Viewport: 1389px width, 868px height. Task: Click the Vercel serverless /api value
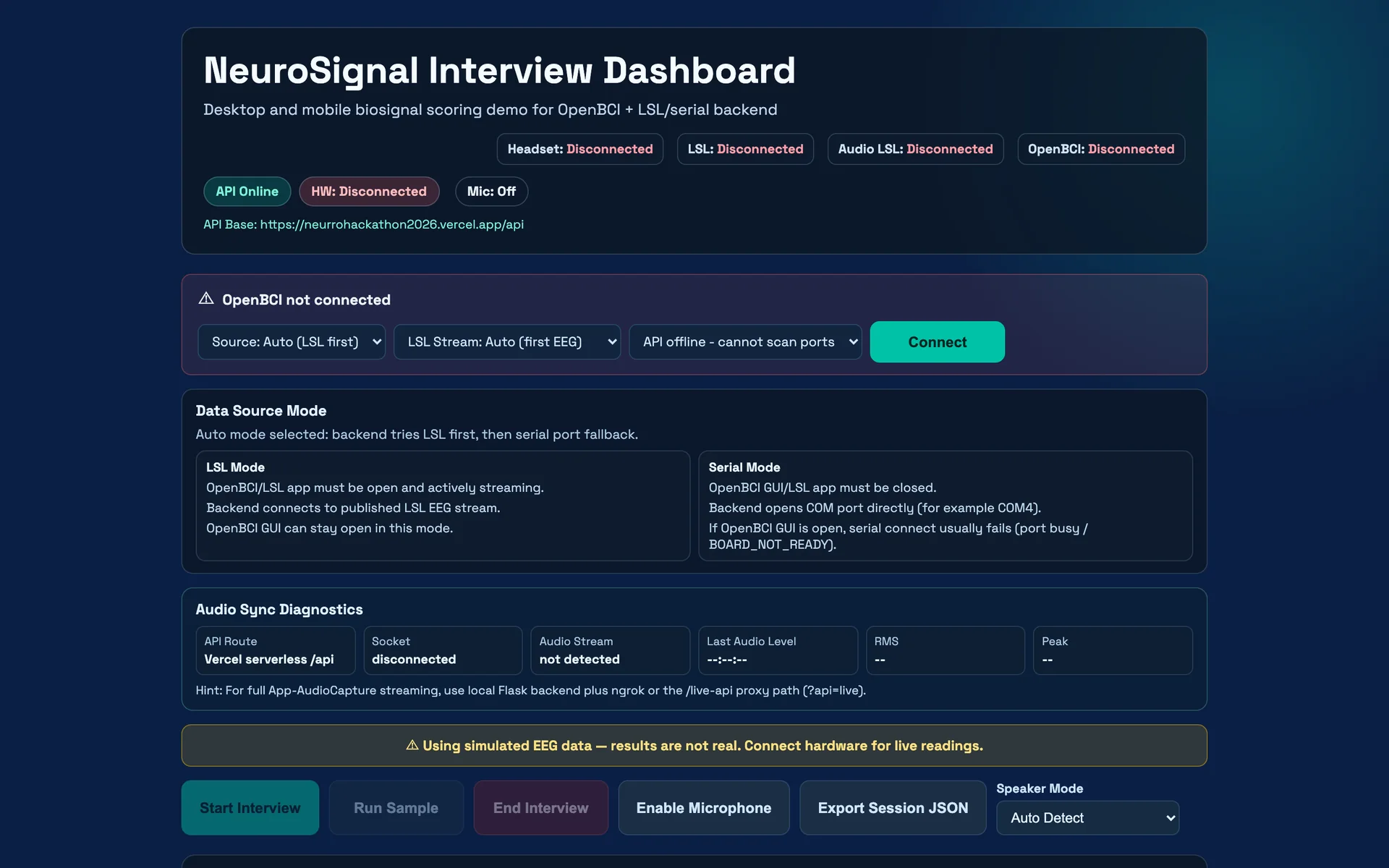click(269, 660)
